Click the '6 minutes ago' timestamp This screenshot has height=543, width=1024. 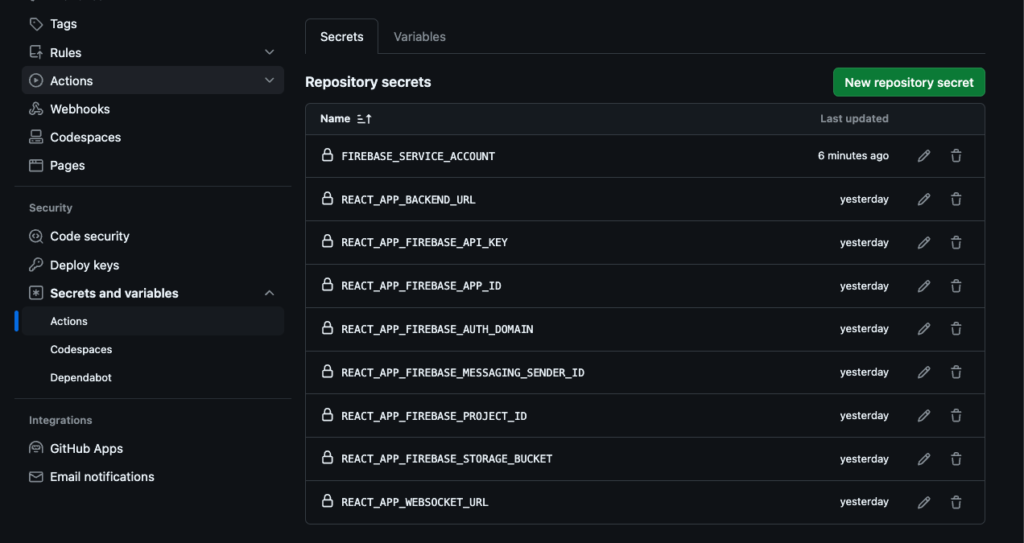coord(853,156)
